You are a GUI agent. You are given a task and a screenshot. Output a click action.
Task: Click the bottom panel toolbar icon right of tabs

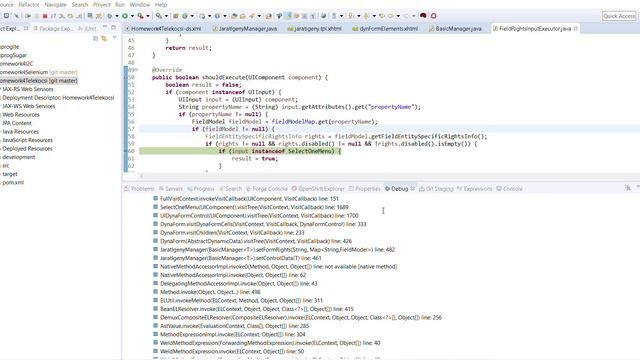pos(628,187)
